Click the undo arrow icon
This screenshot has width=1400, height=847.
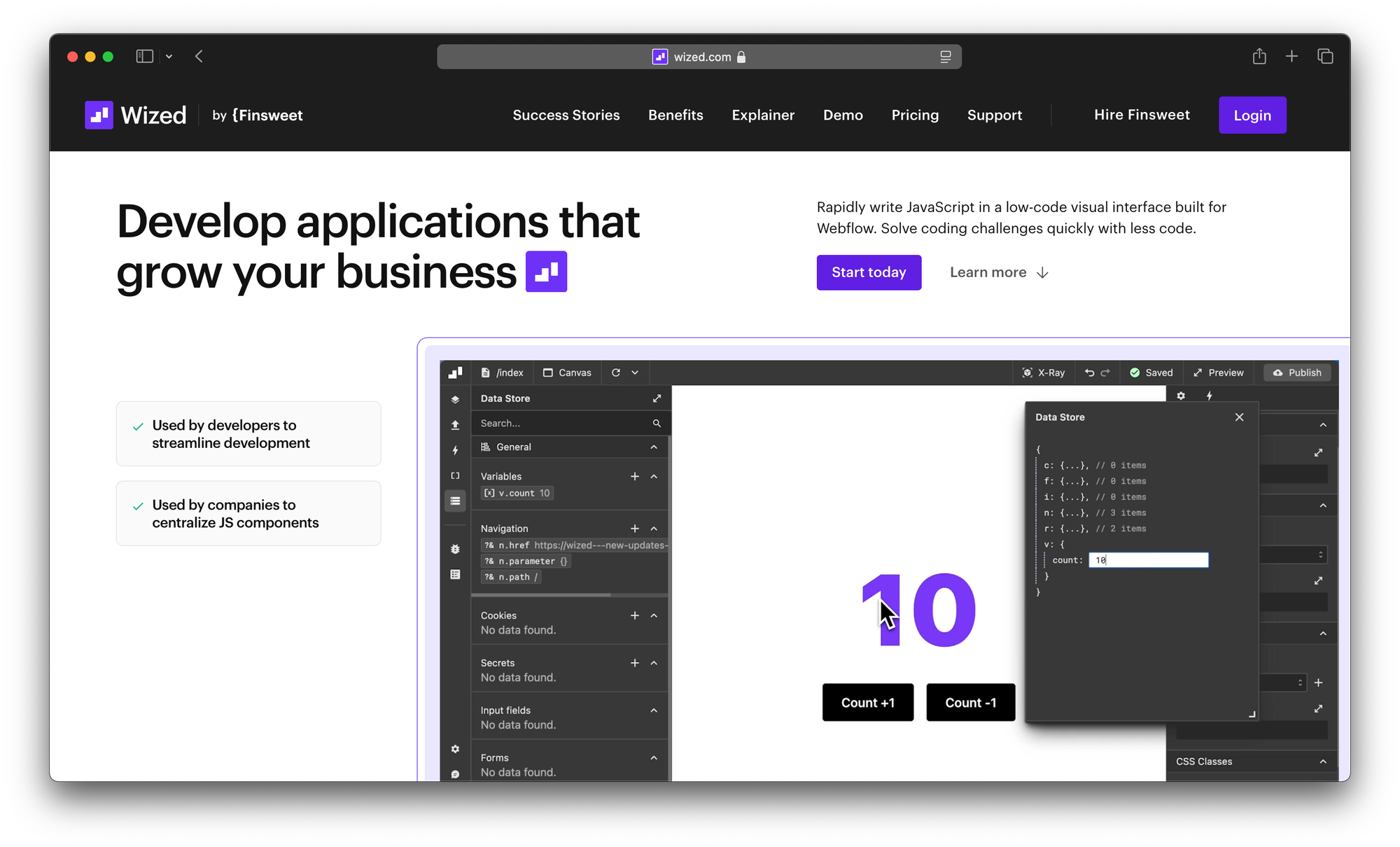1089,372
